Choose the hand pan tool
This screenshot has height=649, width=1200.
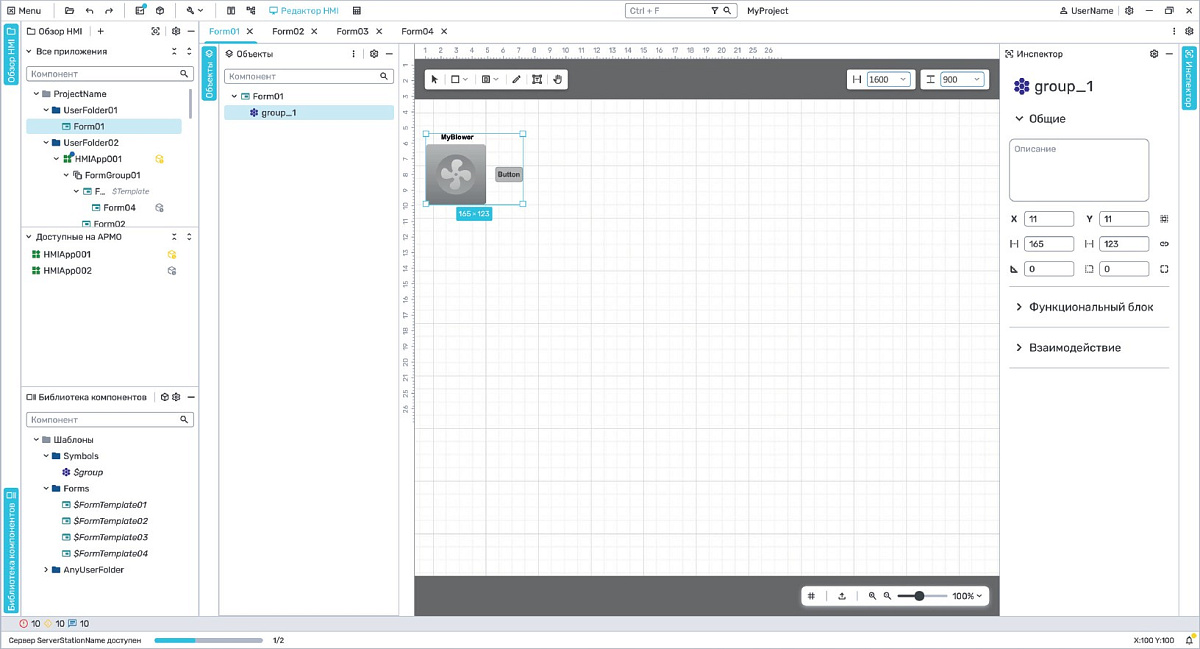[558, 79]
